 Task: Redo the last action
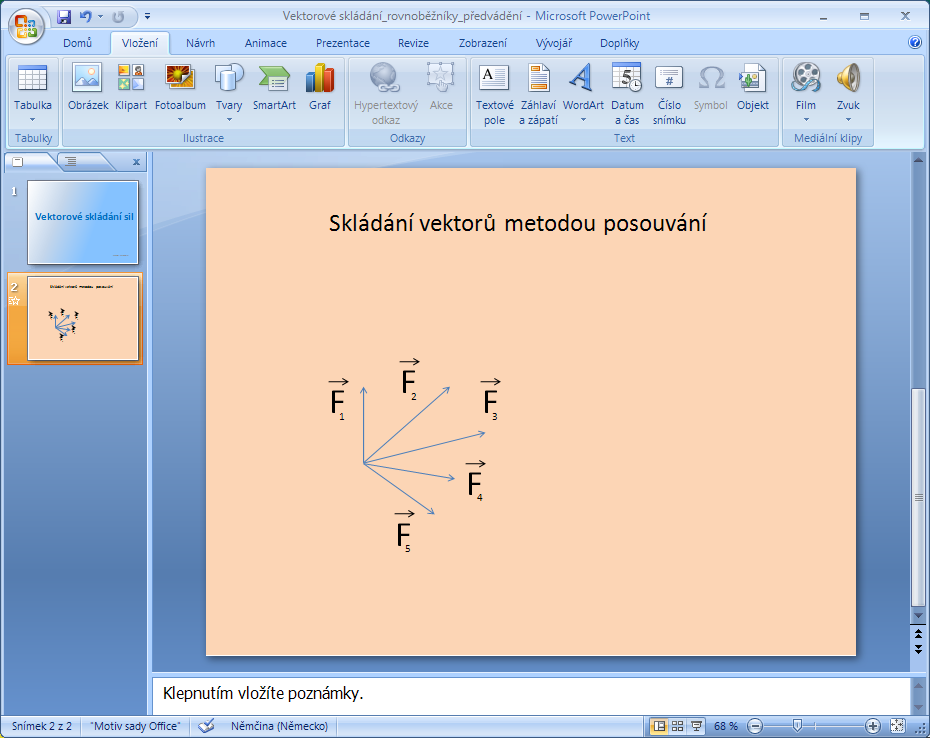(x=118, y=17)
